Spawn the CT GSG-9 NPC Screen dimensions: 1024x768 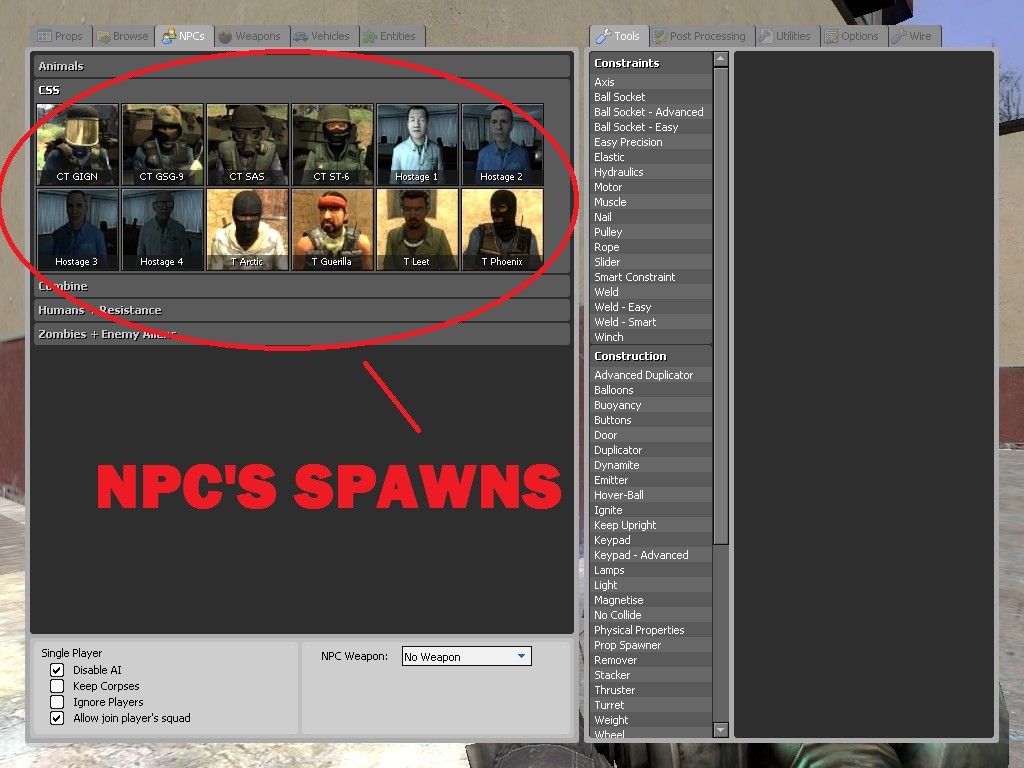pyautogui.click(x=162, y=144)
